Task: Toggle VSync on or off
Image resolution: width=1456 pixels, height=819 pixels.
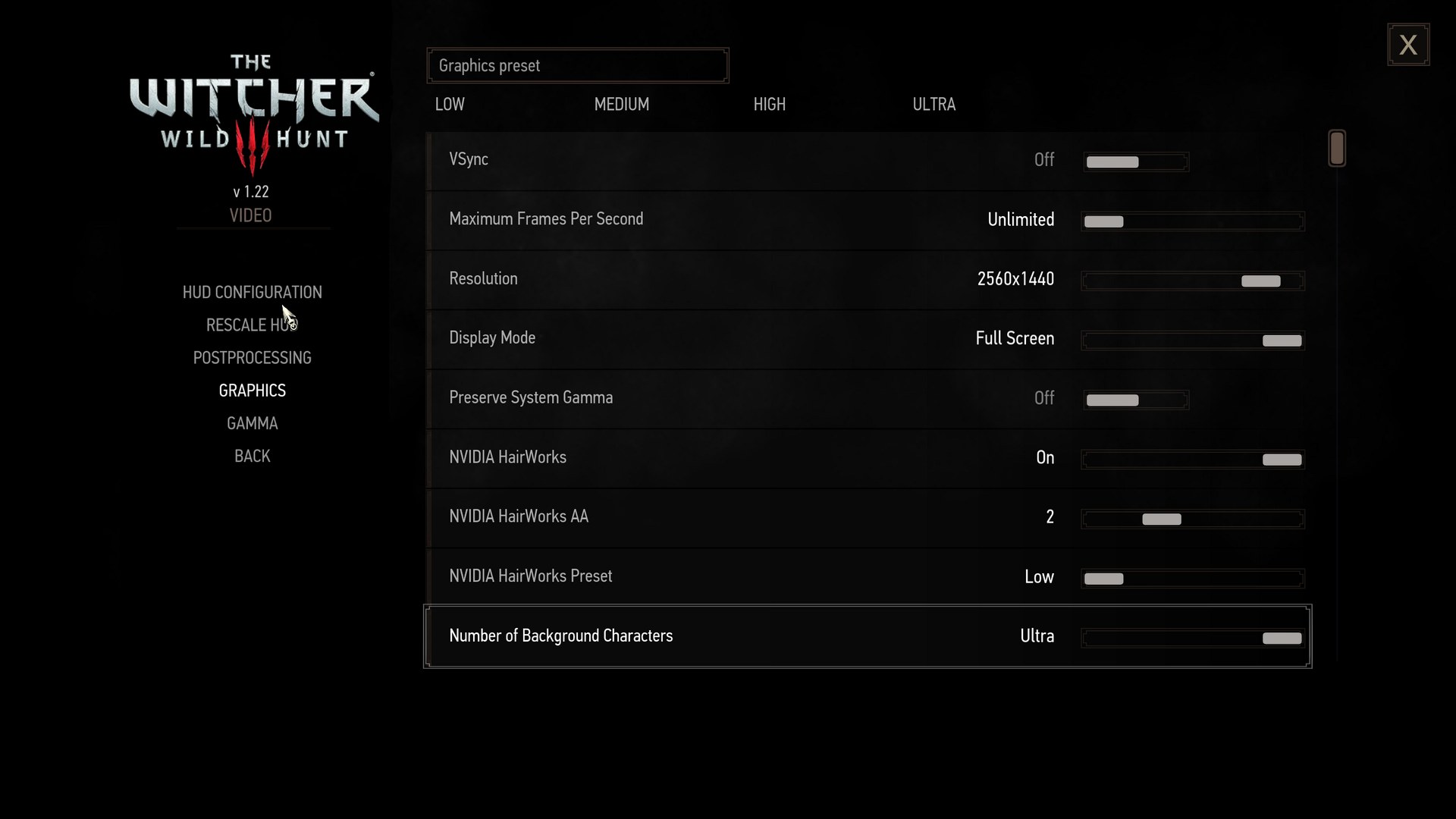Action: (x=1135, y=160)
